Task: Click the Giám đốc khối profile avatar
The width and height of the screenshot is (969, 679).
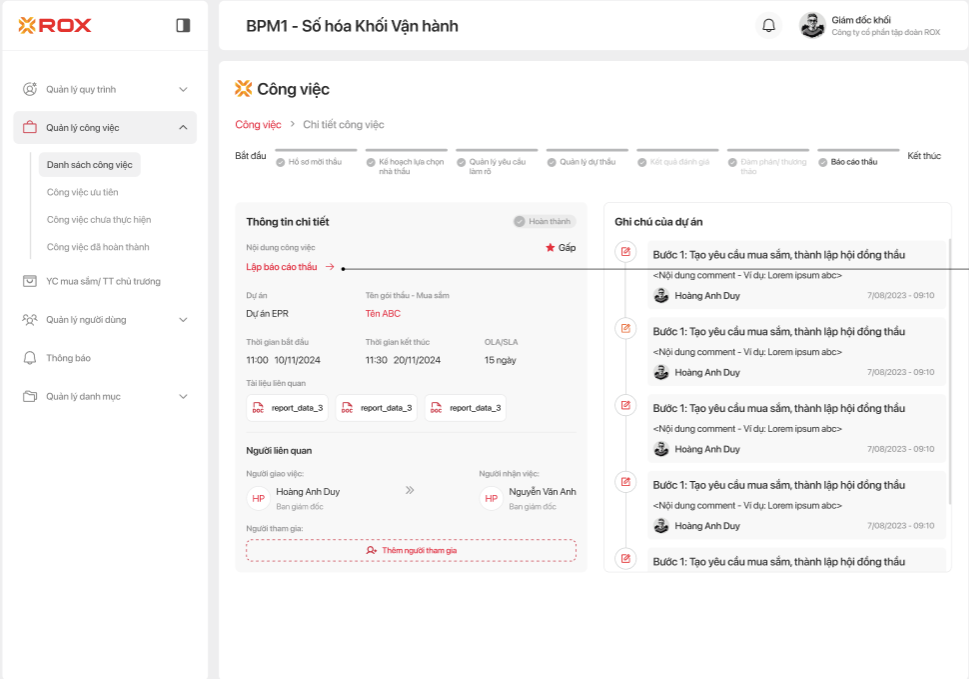Action: pos(812,26)
